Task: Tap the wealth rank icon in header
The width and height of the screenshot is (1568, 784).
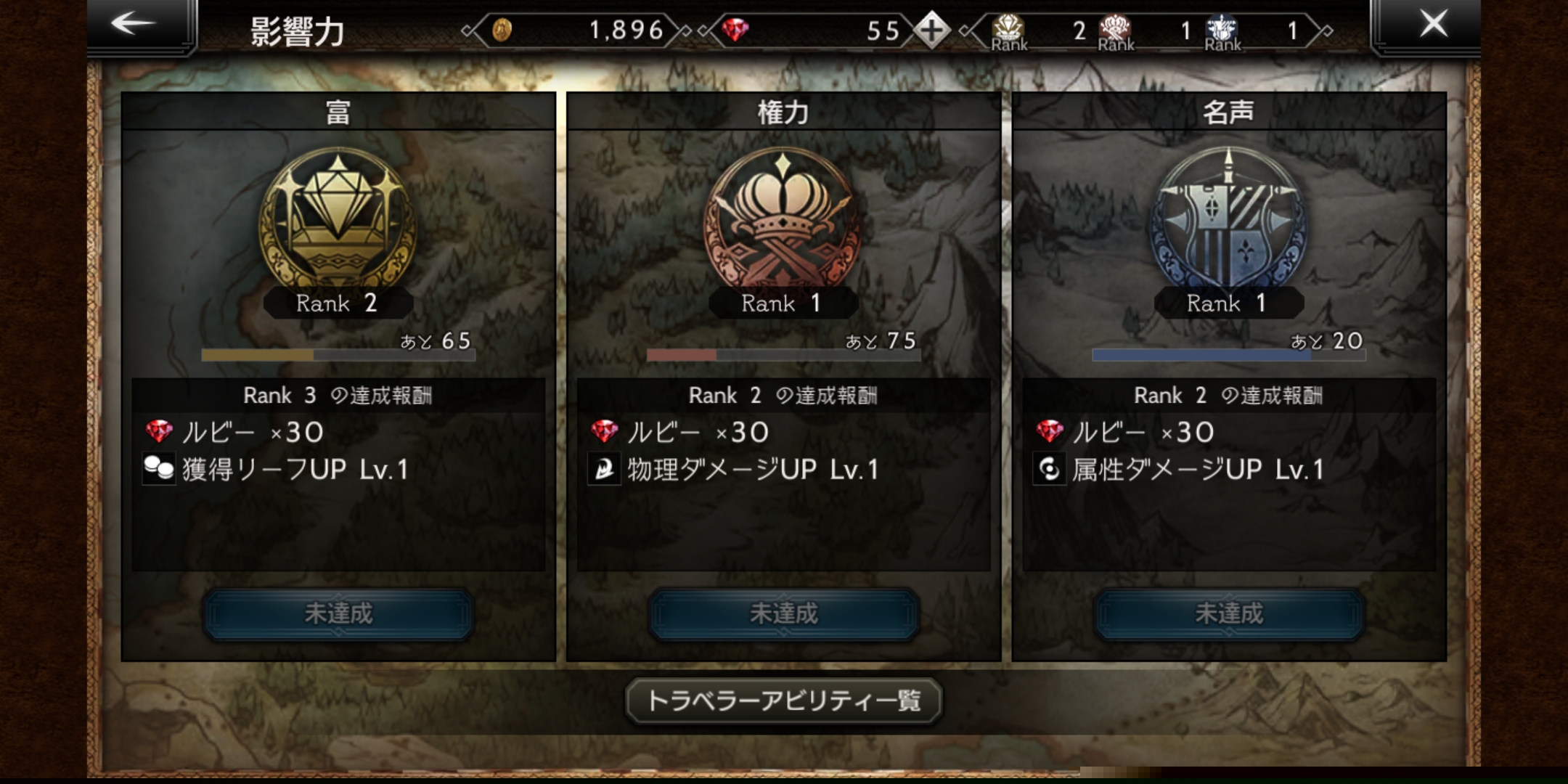Action: [x=1008, y=32]
